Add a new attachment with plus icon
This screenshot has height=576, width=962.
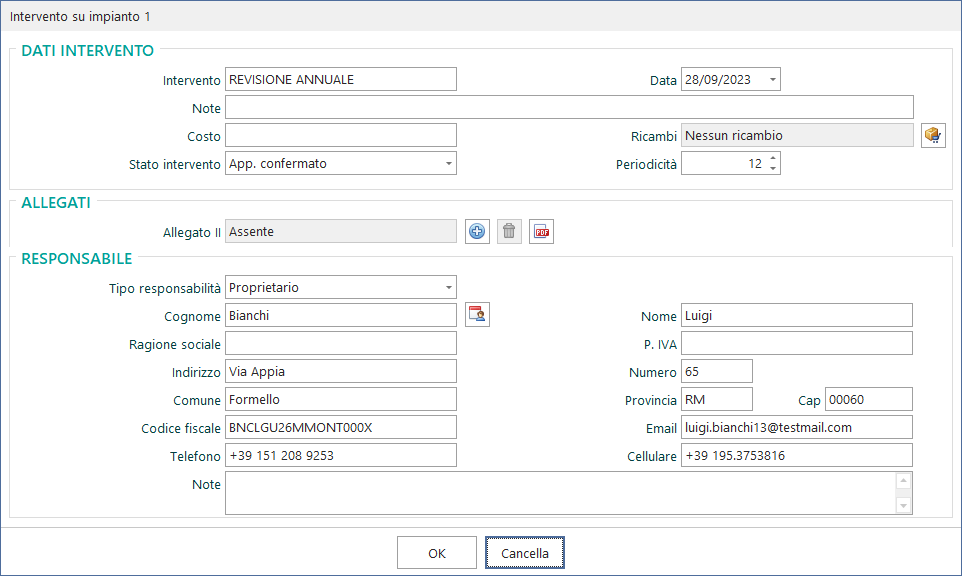coord(477,232)
